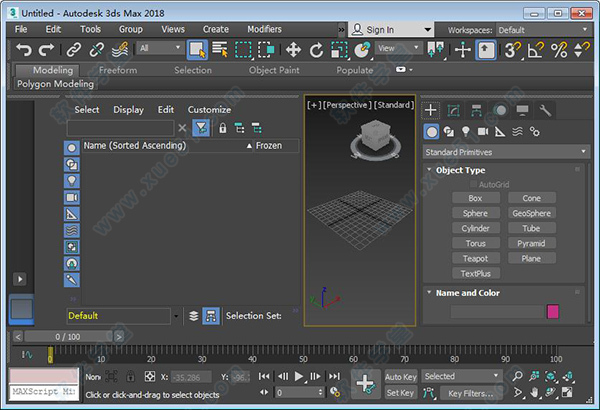Click the 0 / 100 time slider
This screenshot has height=410, width=600.
pos(68,336)
